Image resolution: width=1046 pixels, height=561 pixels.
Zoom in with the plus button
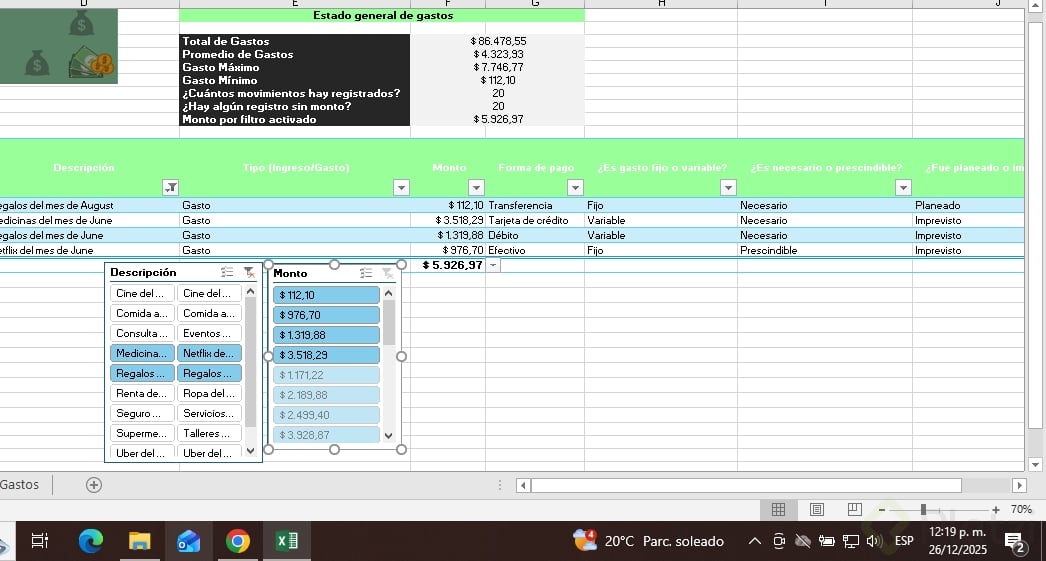pyautogui.click(x=995, y=510)
